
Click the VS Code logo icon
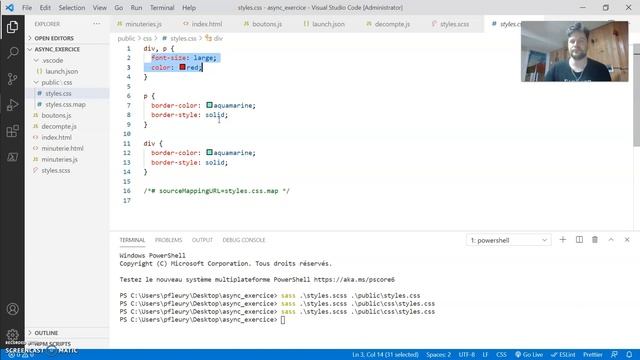tap(9, 7)
